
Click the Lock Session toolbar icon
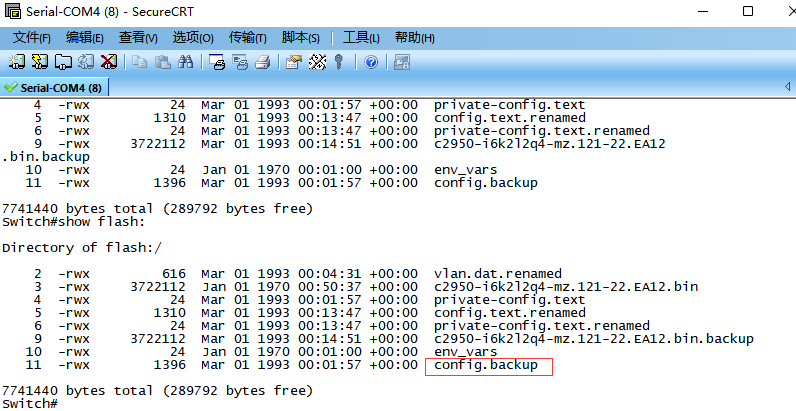tap(402, 62)
